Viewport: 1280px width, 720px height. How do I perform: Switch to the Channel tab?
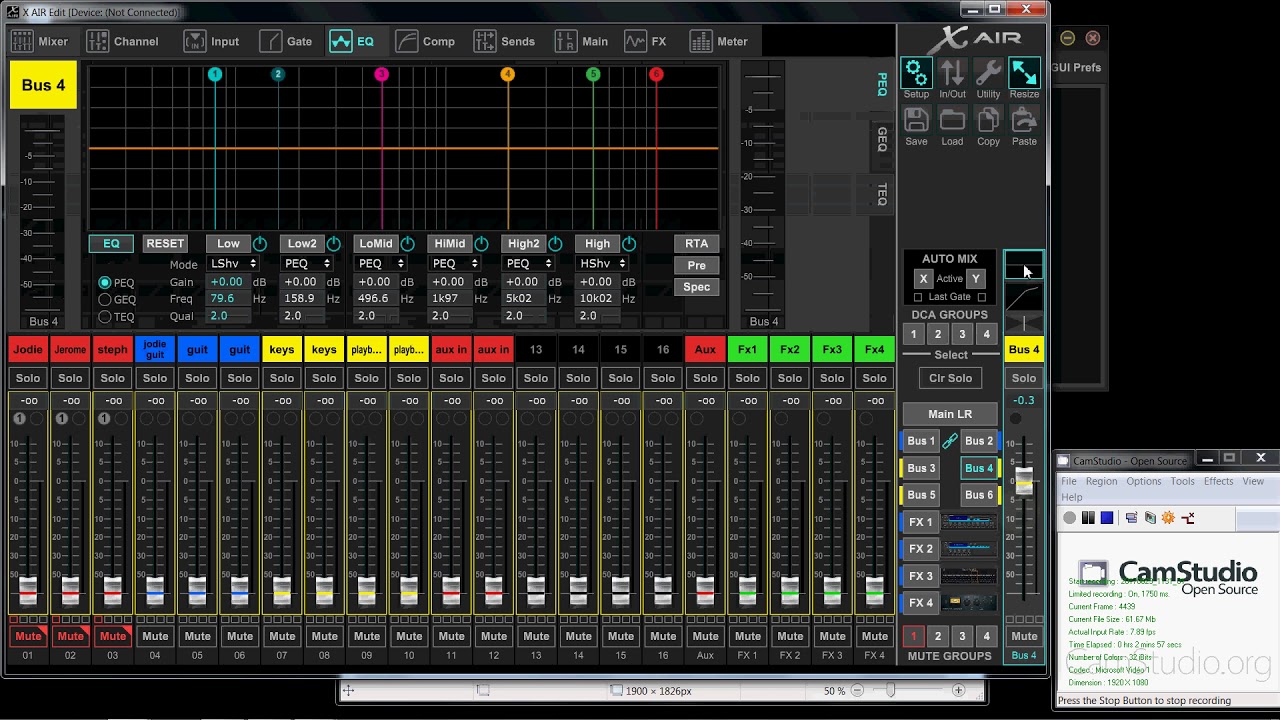pos(123,42)
